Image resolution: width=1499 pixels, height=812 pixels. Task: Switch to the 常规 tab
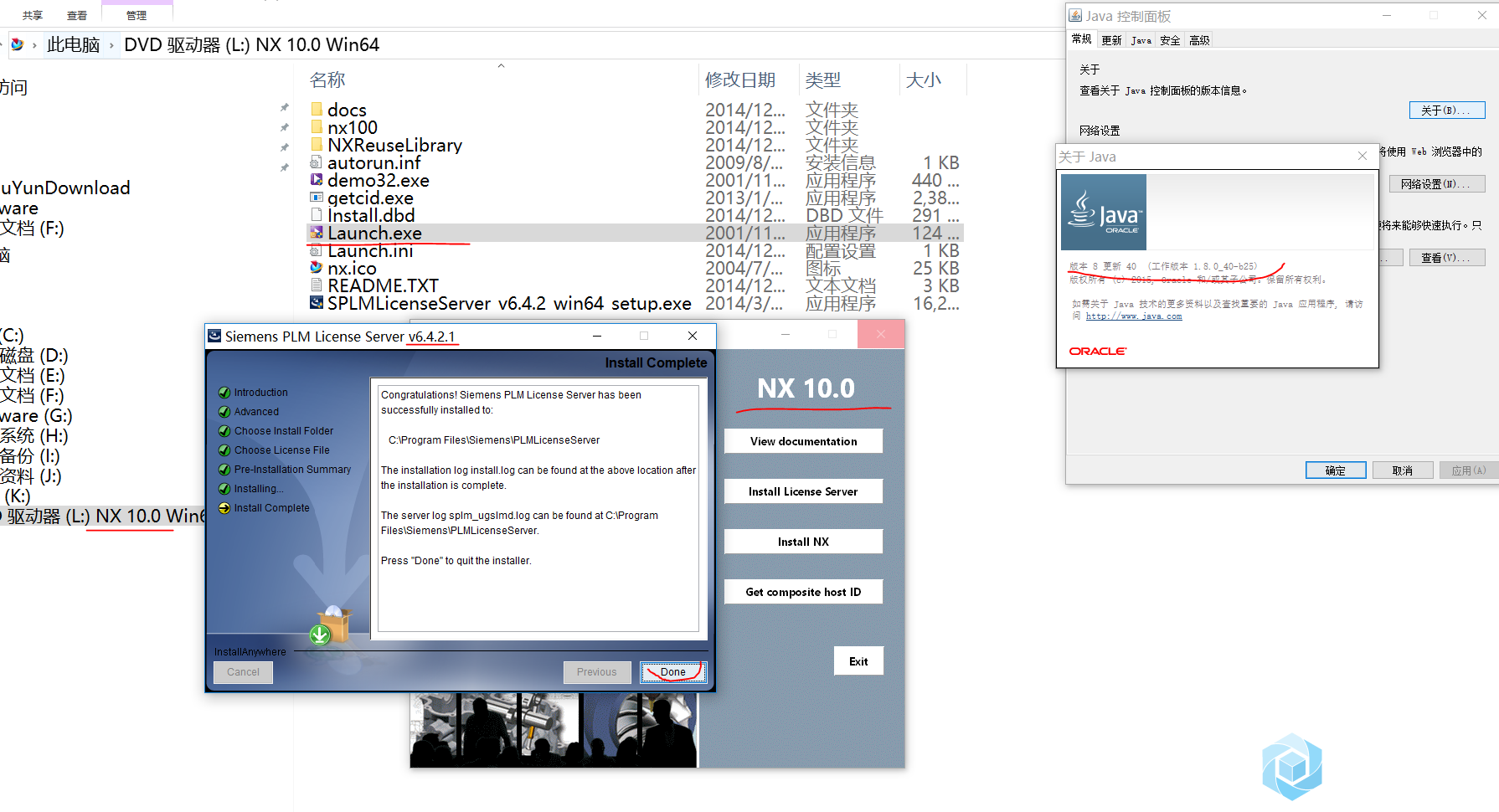pos(1082,39)
